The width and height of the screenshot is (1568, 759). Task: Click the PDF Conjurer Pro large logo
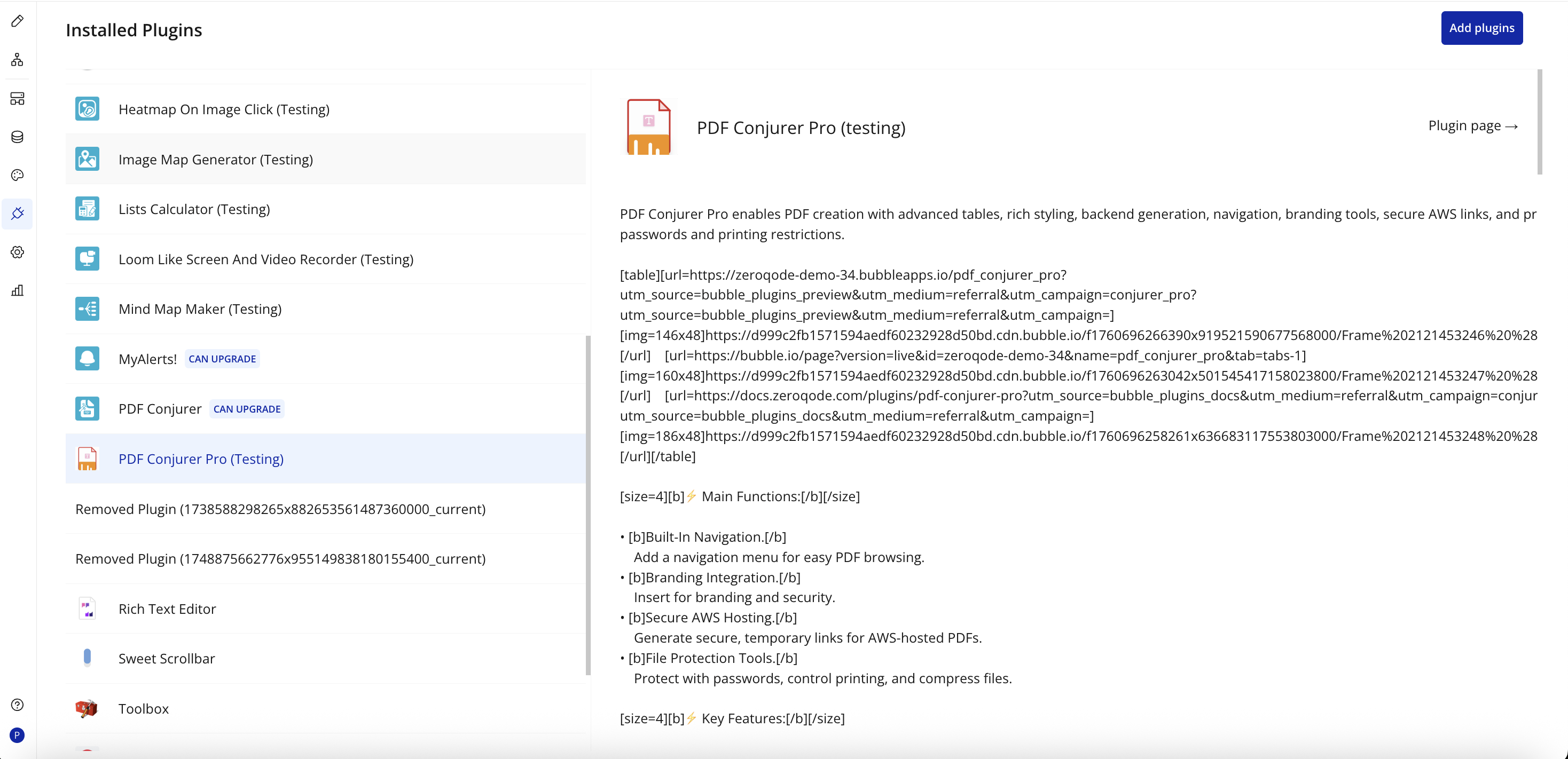pyautogui.click(x=648, y=127)
